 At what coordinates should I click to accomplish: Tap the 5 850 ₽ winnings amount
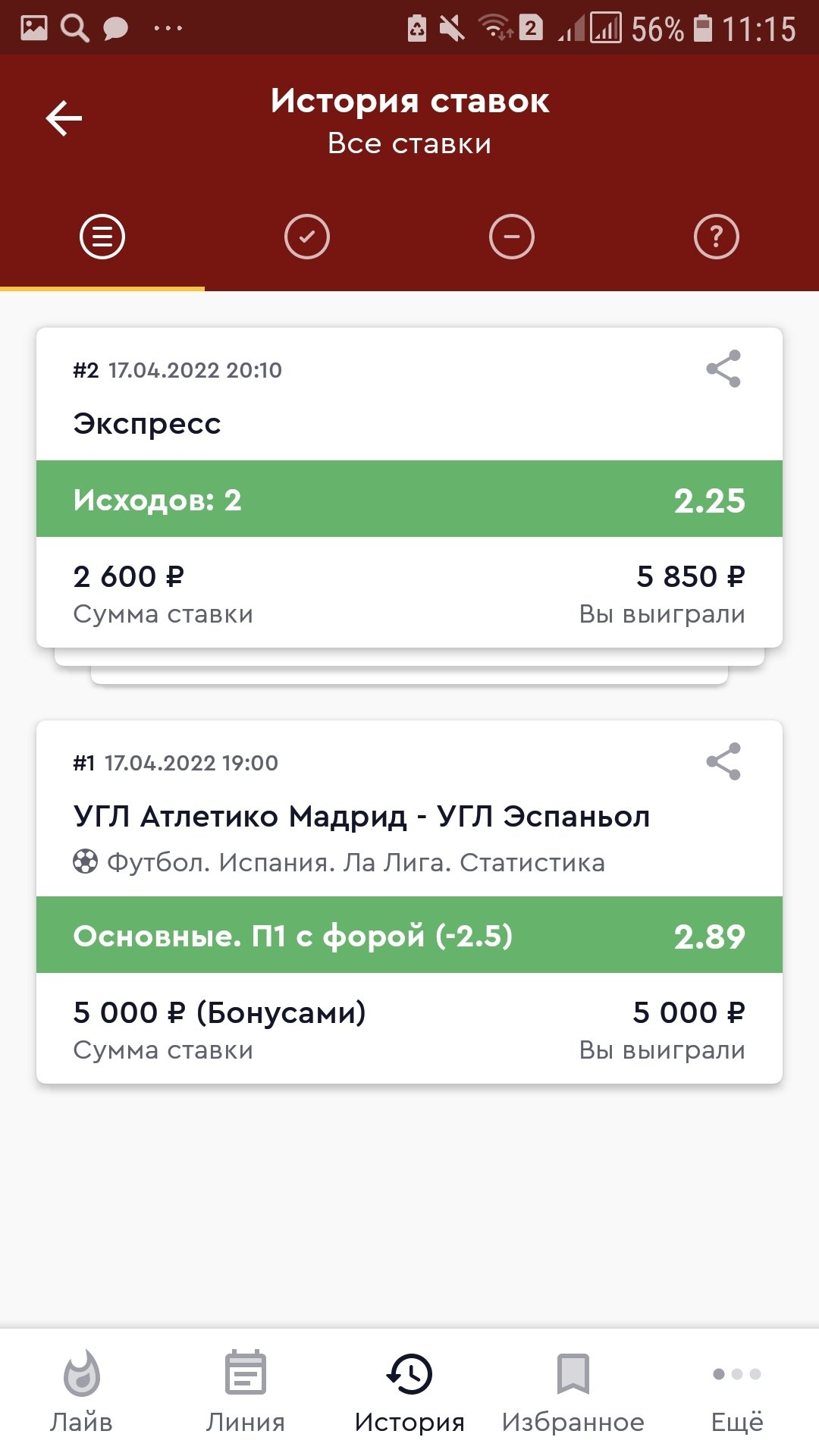tap(690, 577)
